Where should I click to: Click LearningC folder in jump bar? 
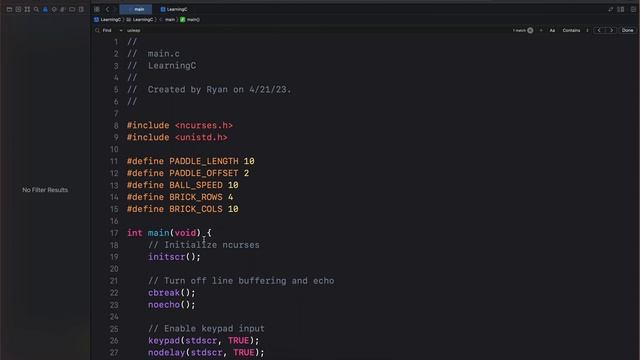[140, 20]
